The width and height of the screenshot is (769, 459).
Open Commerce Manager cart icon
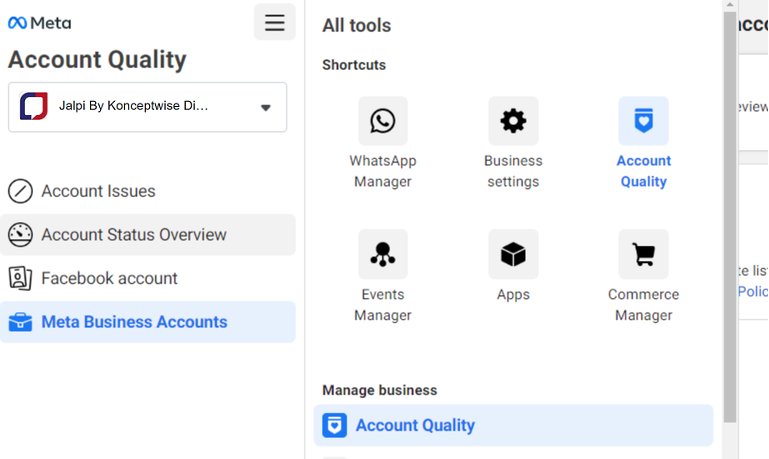click(x=644, y=255)
